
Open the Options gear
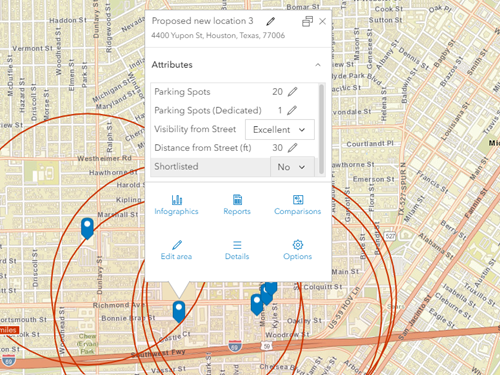coord(298,250)
